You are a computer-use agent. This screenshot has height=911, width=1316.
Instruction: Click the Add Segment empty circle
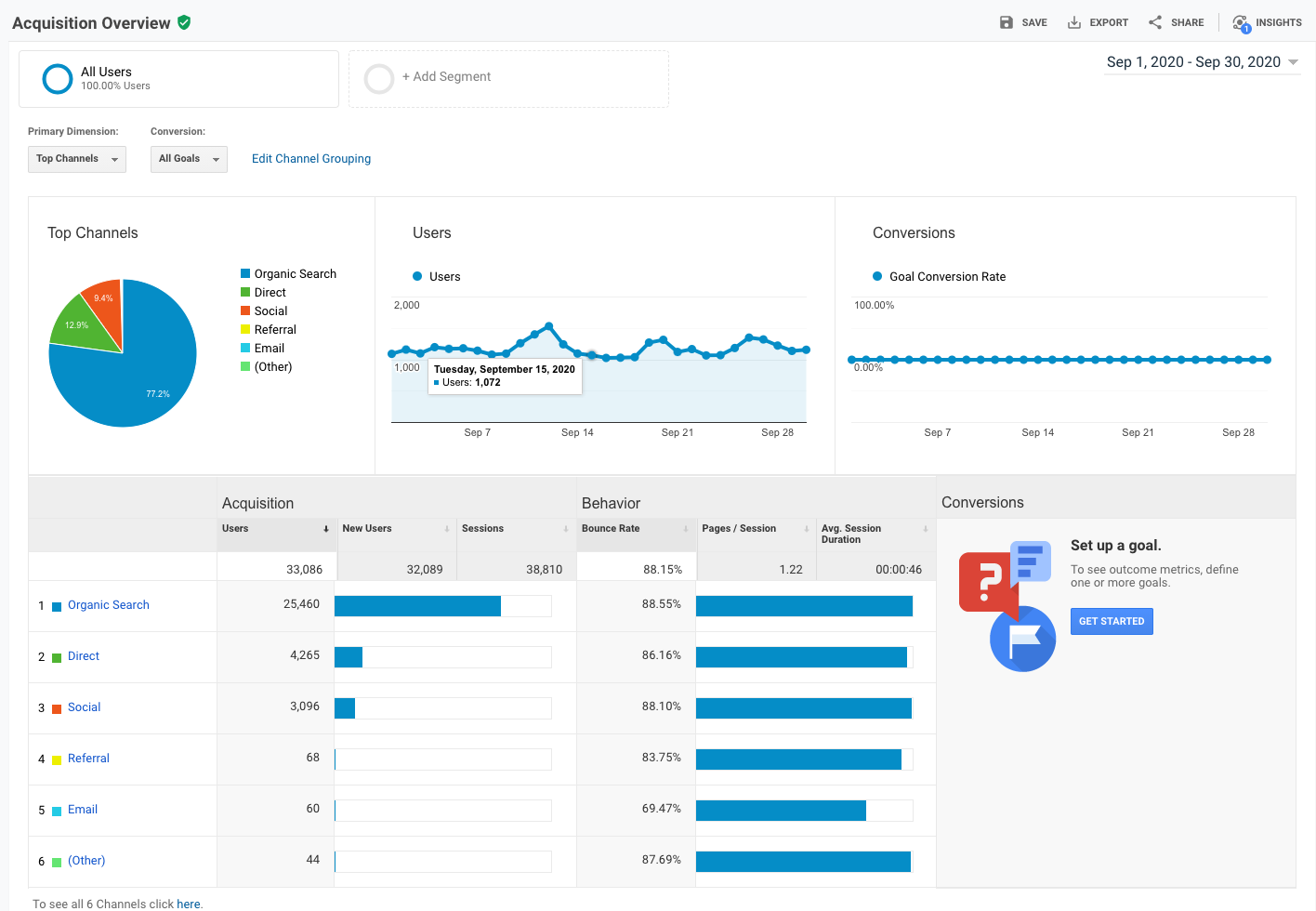(x=379, y=79)
